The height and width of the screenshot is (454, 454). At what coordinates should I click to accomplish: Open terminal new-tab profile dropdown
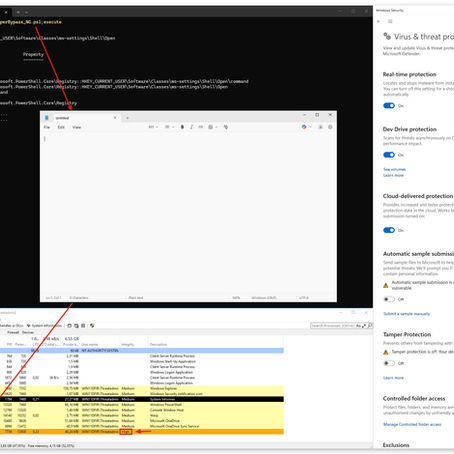[26, 12]
